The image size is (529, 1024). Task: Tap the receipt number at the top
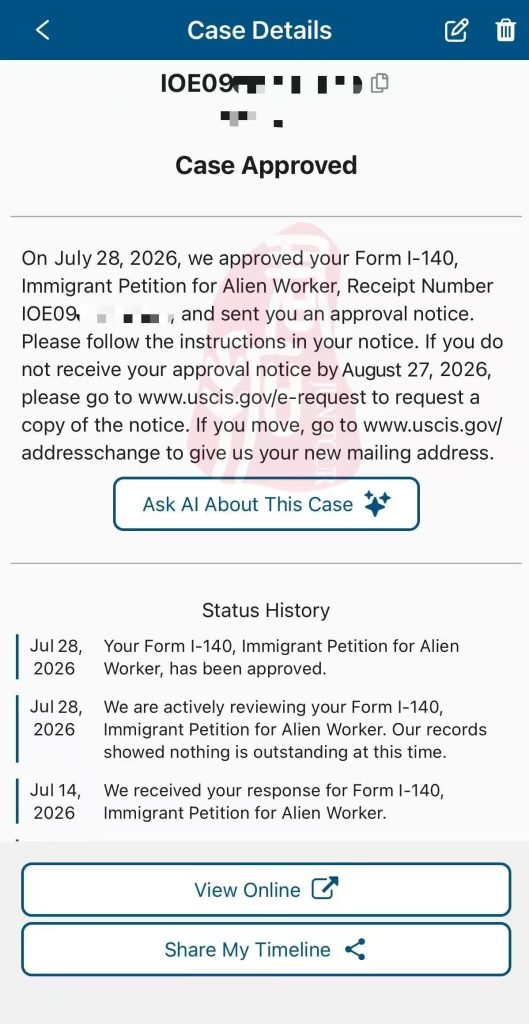coord(261,84)
